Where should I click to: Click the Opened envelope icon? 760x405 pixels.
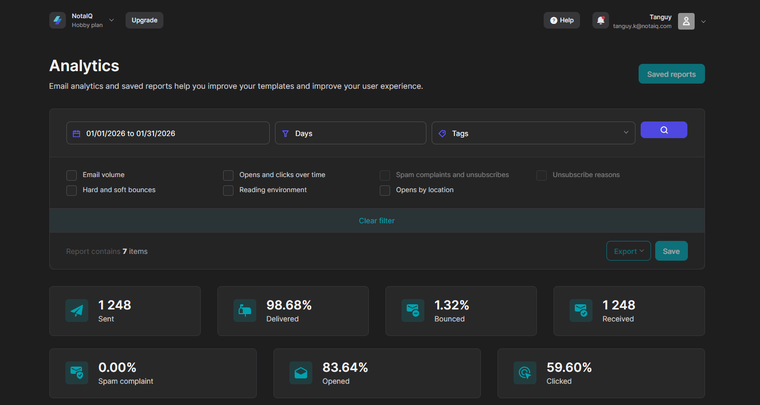tap(301, 373)
